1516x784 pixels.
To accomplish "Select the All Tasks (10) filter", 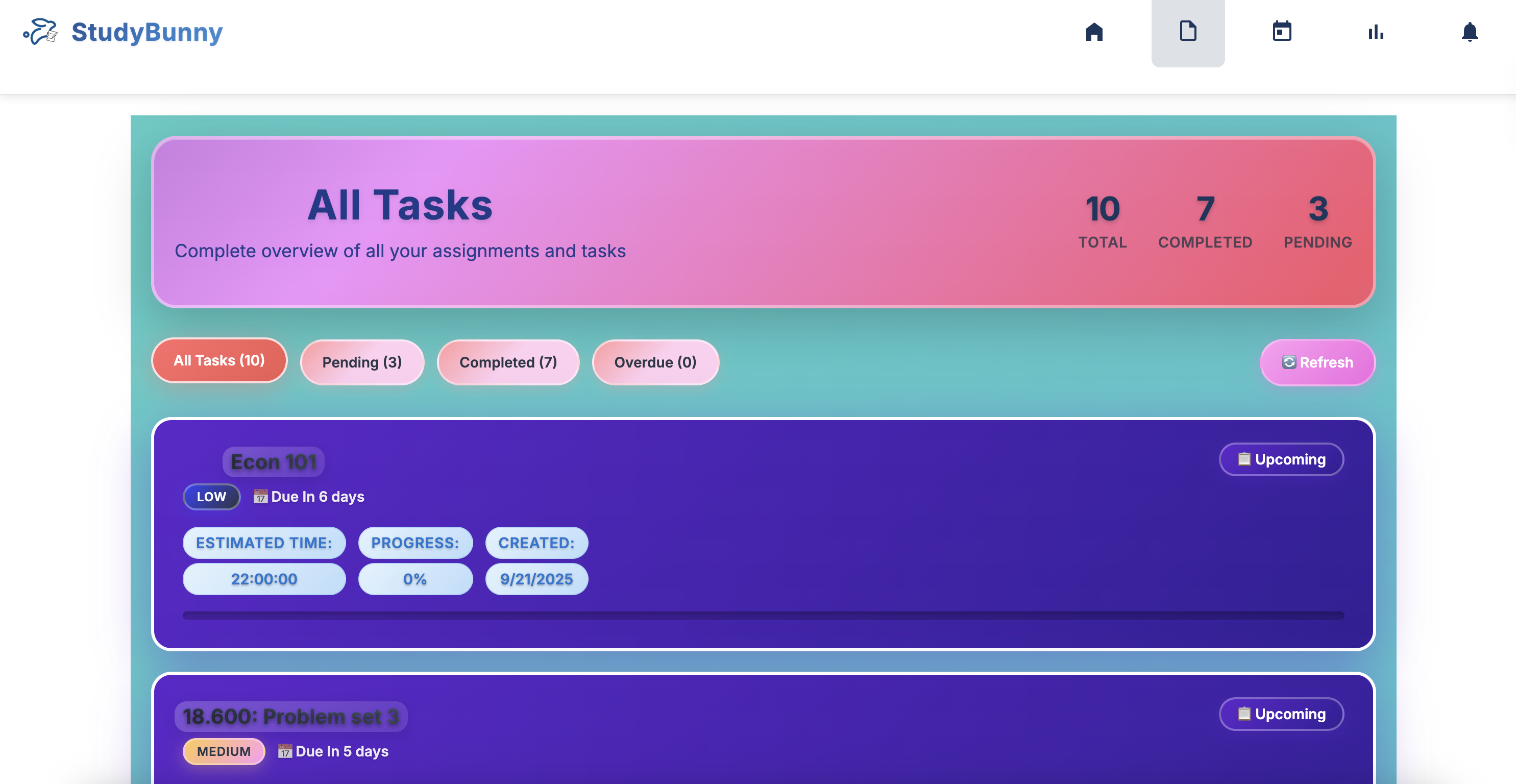I will point(219,360).
